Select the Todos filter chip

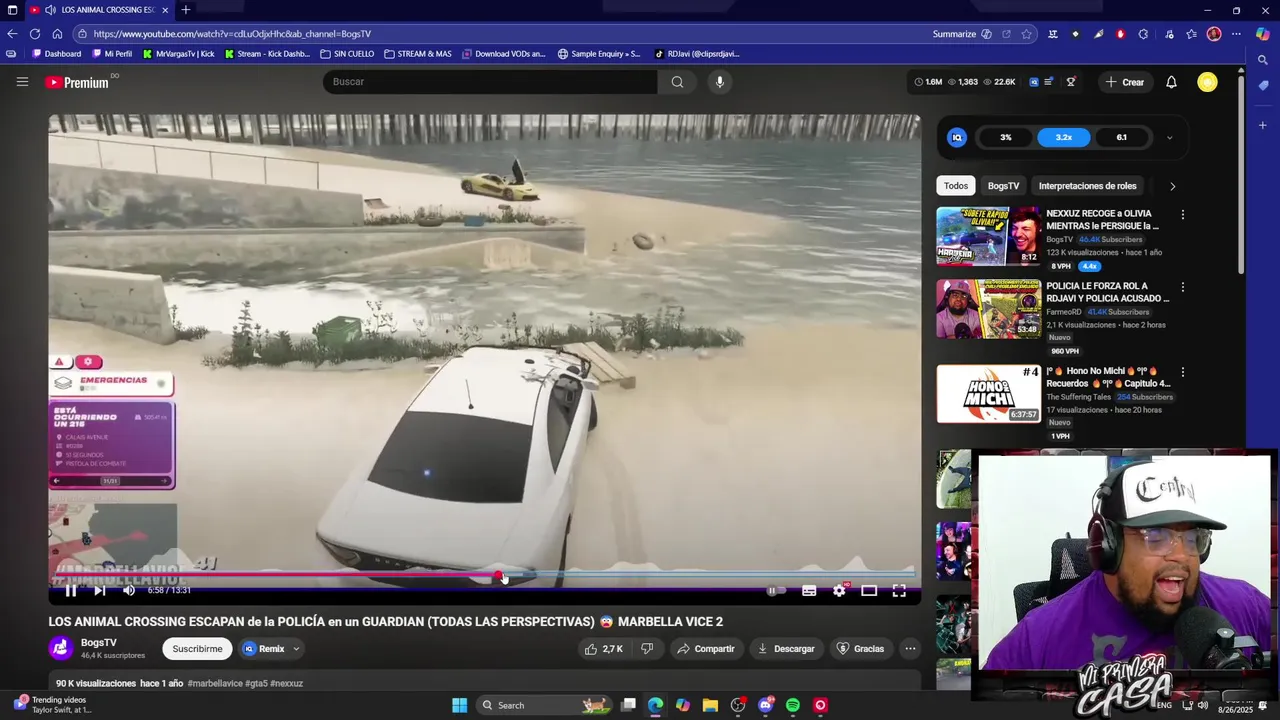[x=956, y=186]
